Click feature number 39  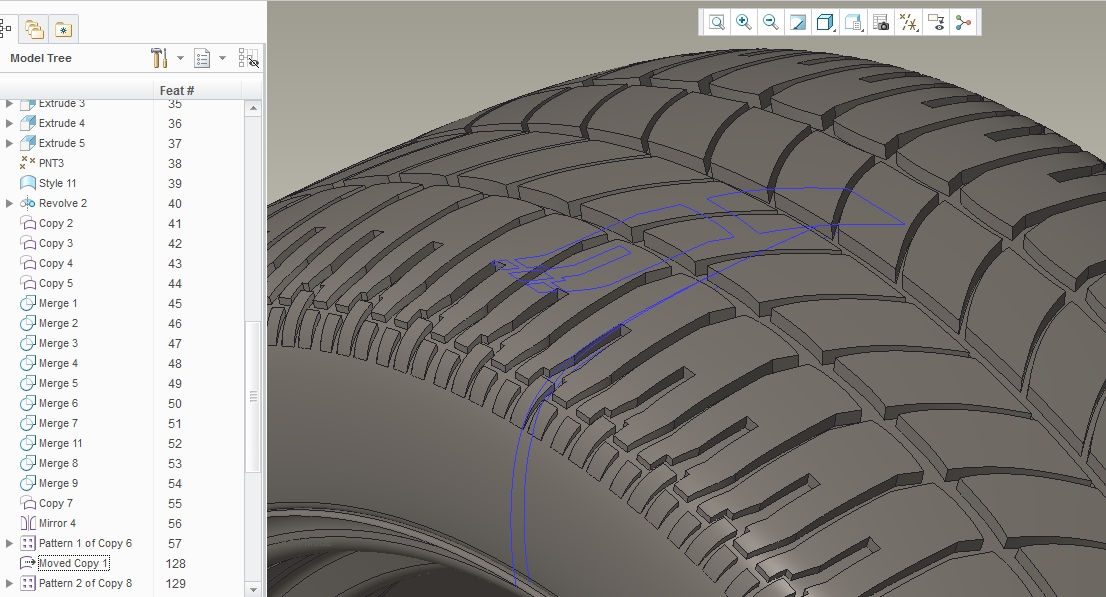[x=175, y=183]
